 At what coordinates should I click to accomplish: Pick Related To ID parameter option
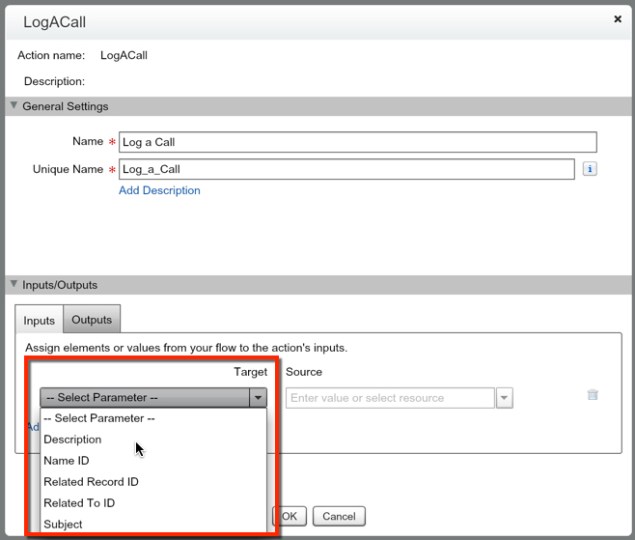click(x=79, y=503)
